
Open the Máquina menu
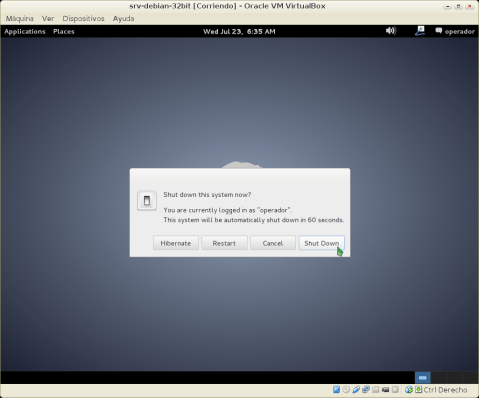tap(20, 18)
